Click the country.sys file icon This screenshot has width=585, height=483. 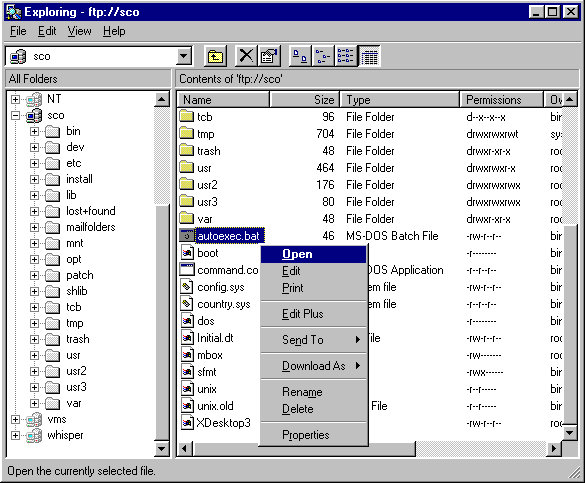click(187, 304)
